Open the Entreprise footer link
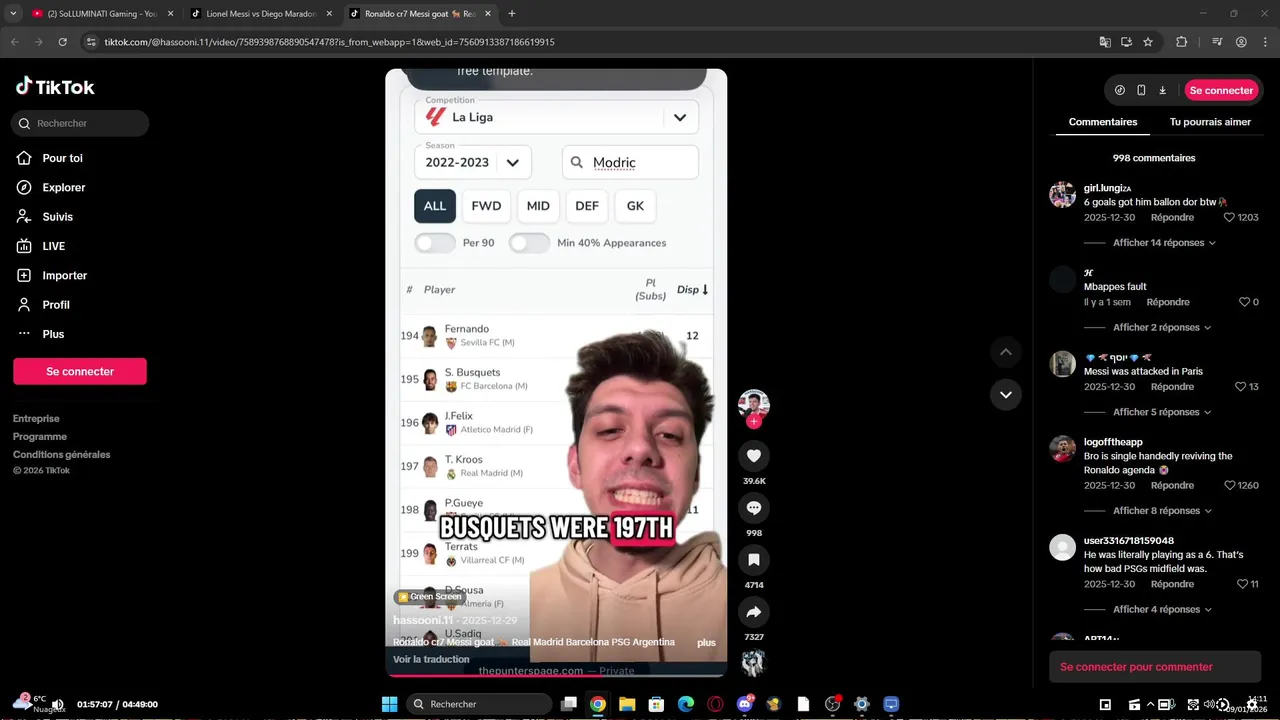This screenshot has width=1280, height=720. click(36, 418)
